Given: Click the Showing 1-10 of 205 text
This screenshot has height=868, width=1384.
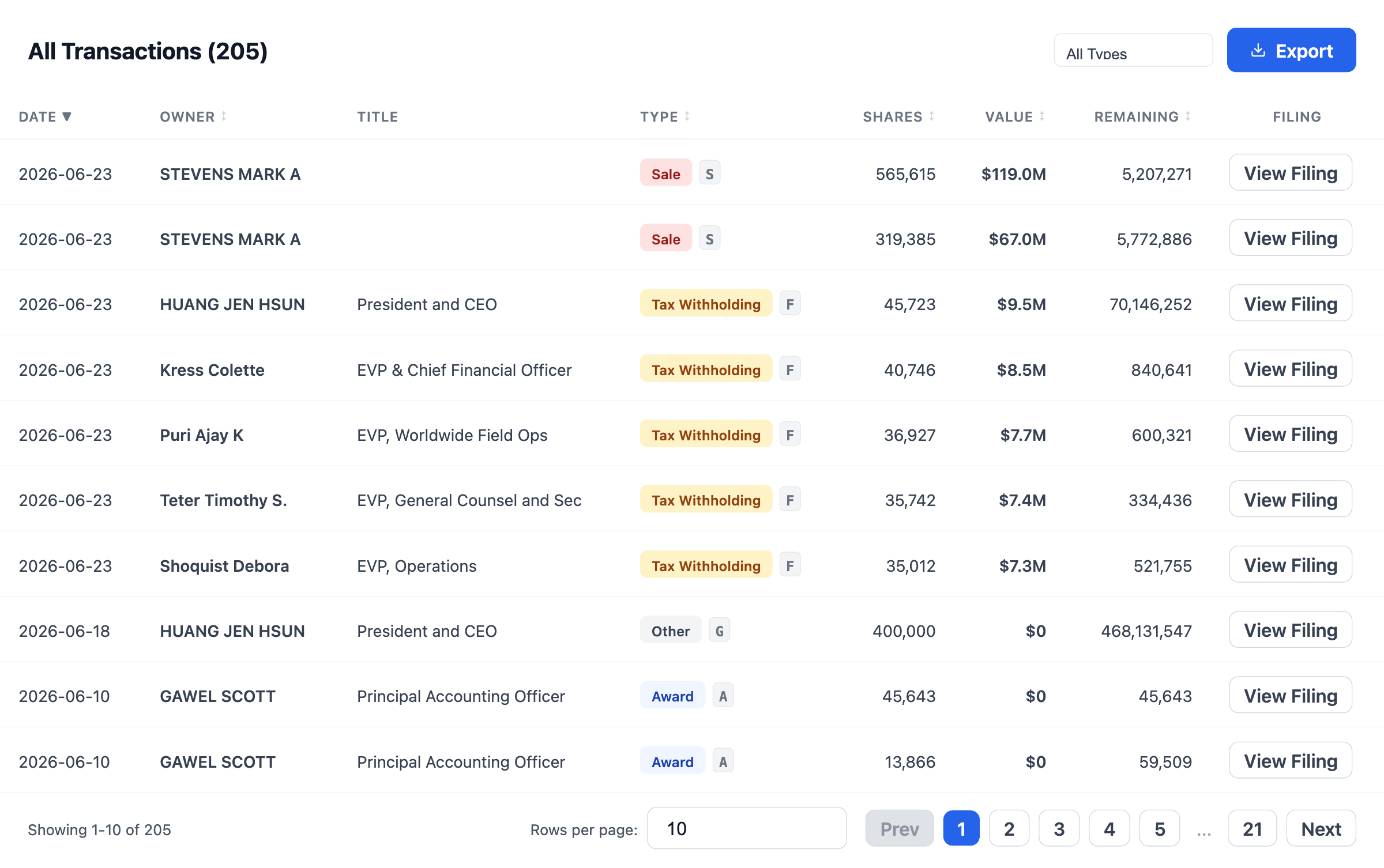Looking at the screenshot, I should click(x=99, y=829).
